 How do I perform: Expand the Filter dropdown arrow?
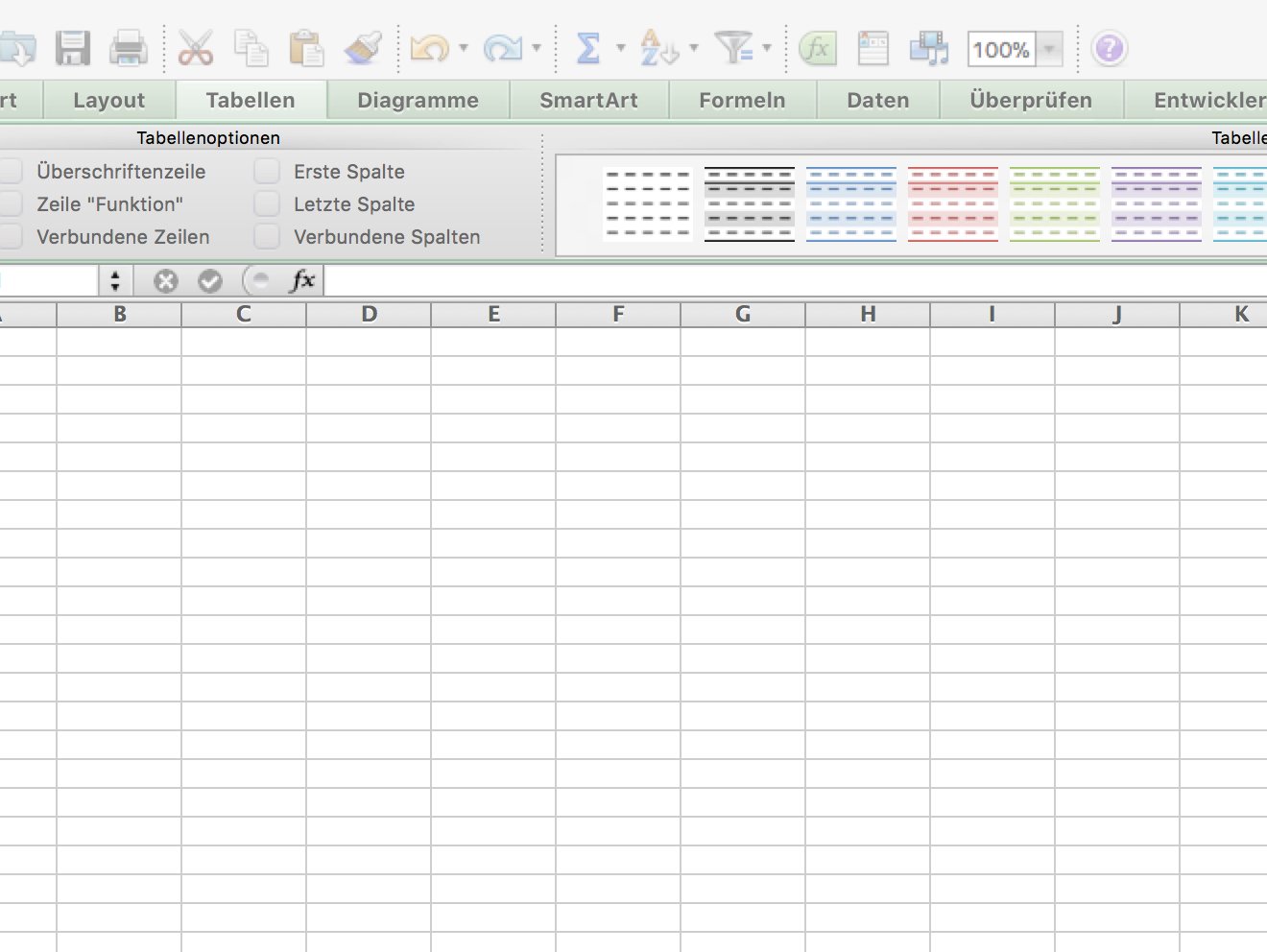(767, 48)
